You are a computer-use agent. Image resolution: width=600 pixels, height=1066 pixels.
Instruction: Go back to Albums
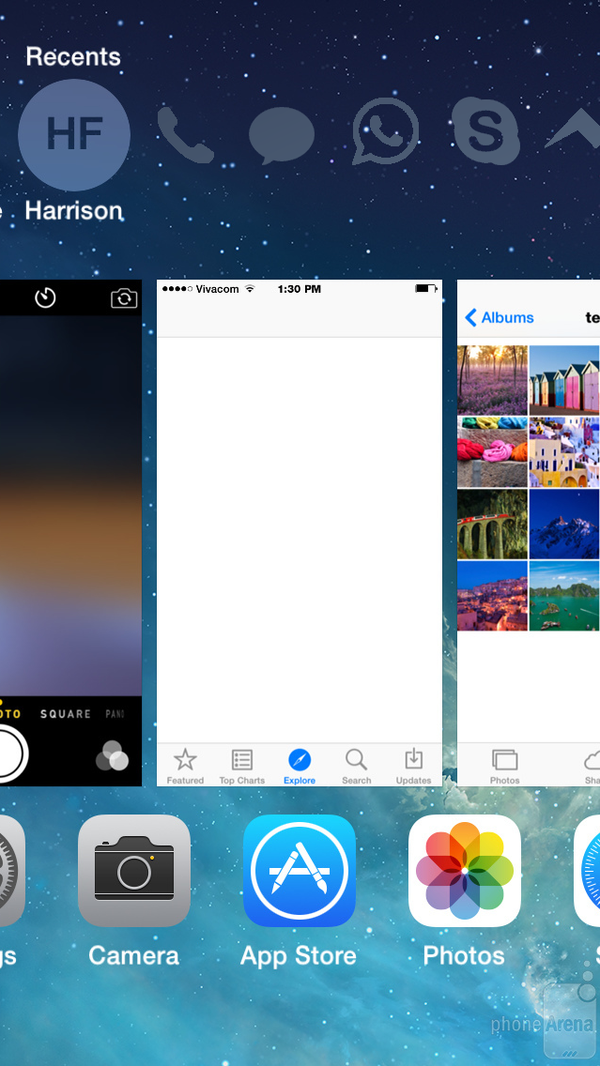(499, 317)
